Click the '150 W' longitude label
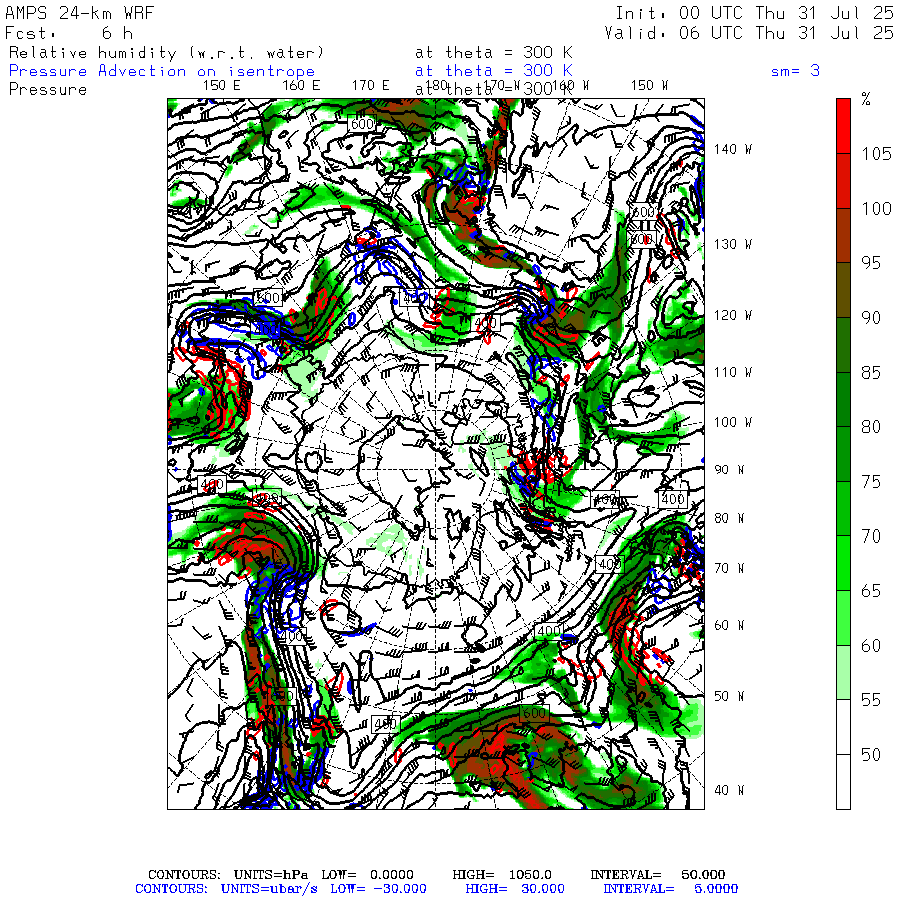900x900 pixels. click(649, 86)
